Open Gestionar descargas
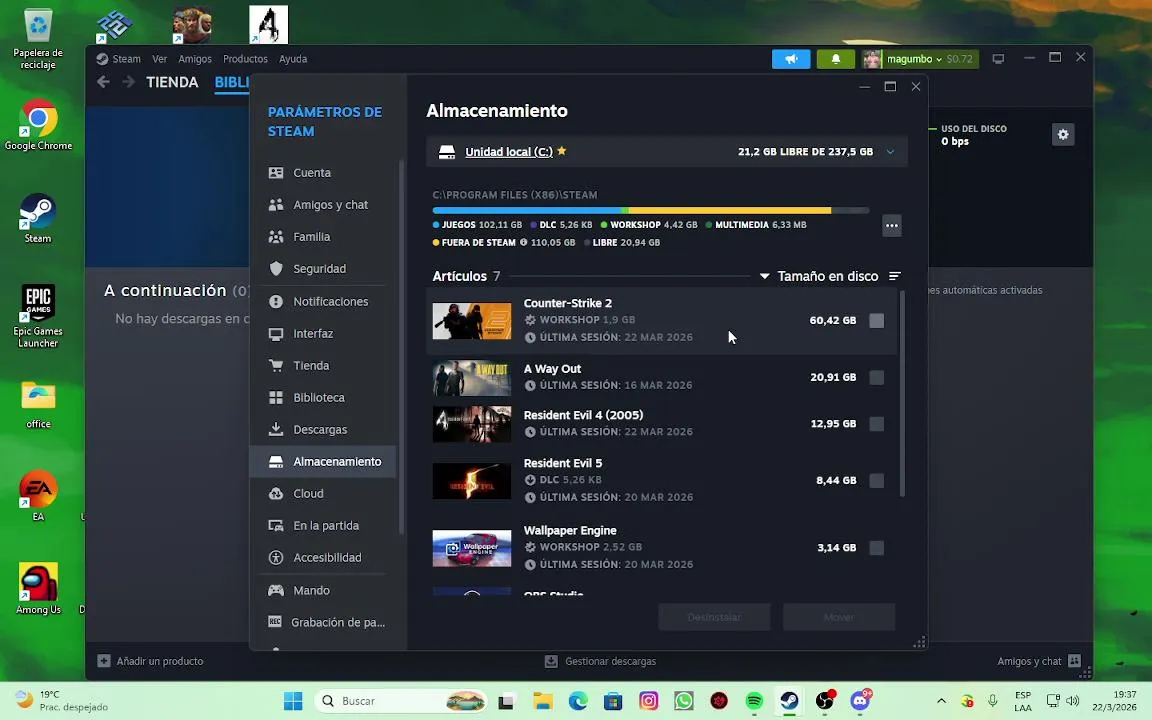This screenshot has height=720, width=1152. (601, 661)
